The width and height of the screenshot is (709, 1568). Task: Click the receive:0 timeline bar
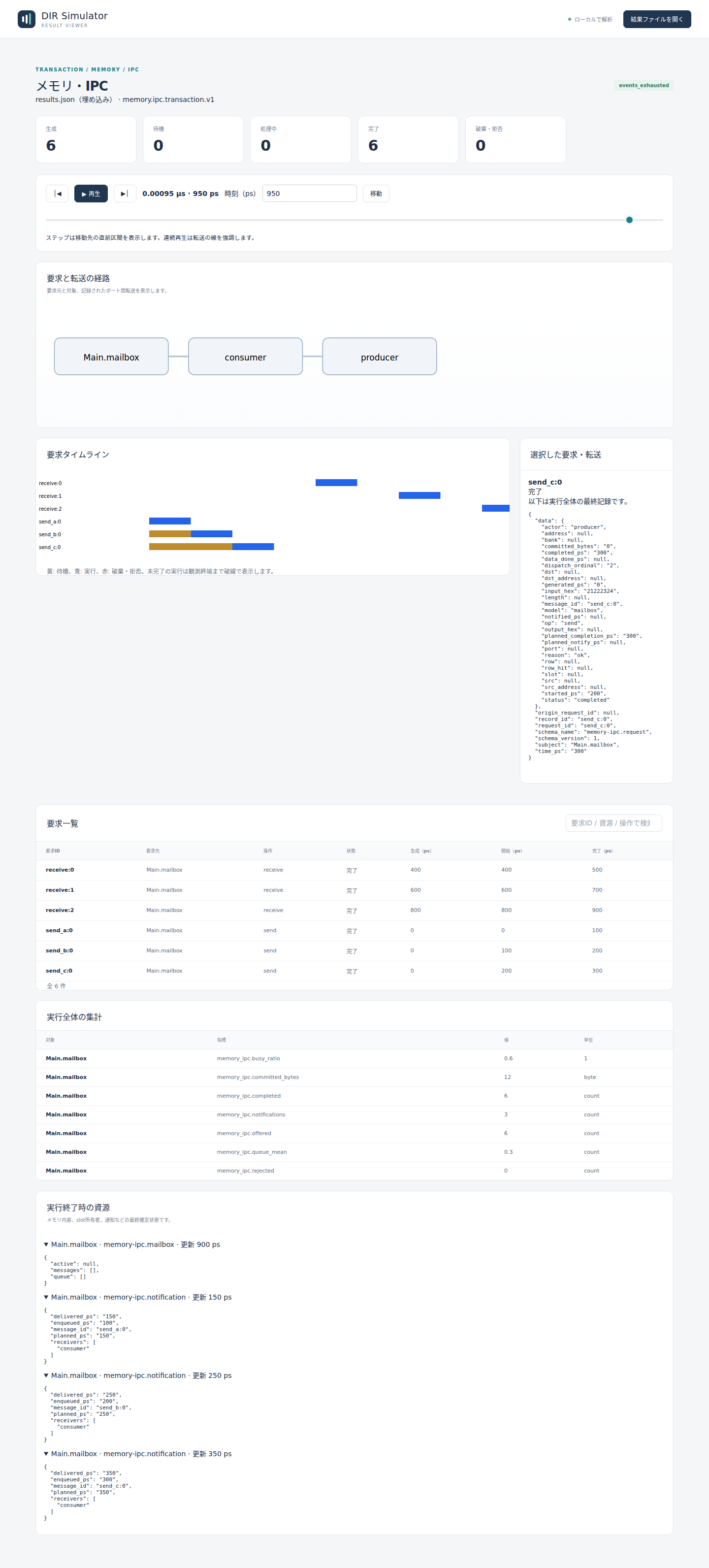336,483
